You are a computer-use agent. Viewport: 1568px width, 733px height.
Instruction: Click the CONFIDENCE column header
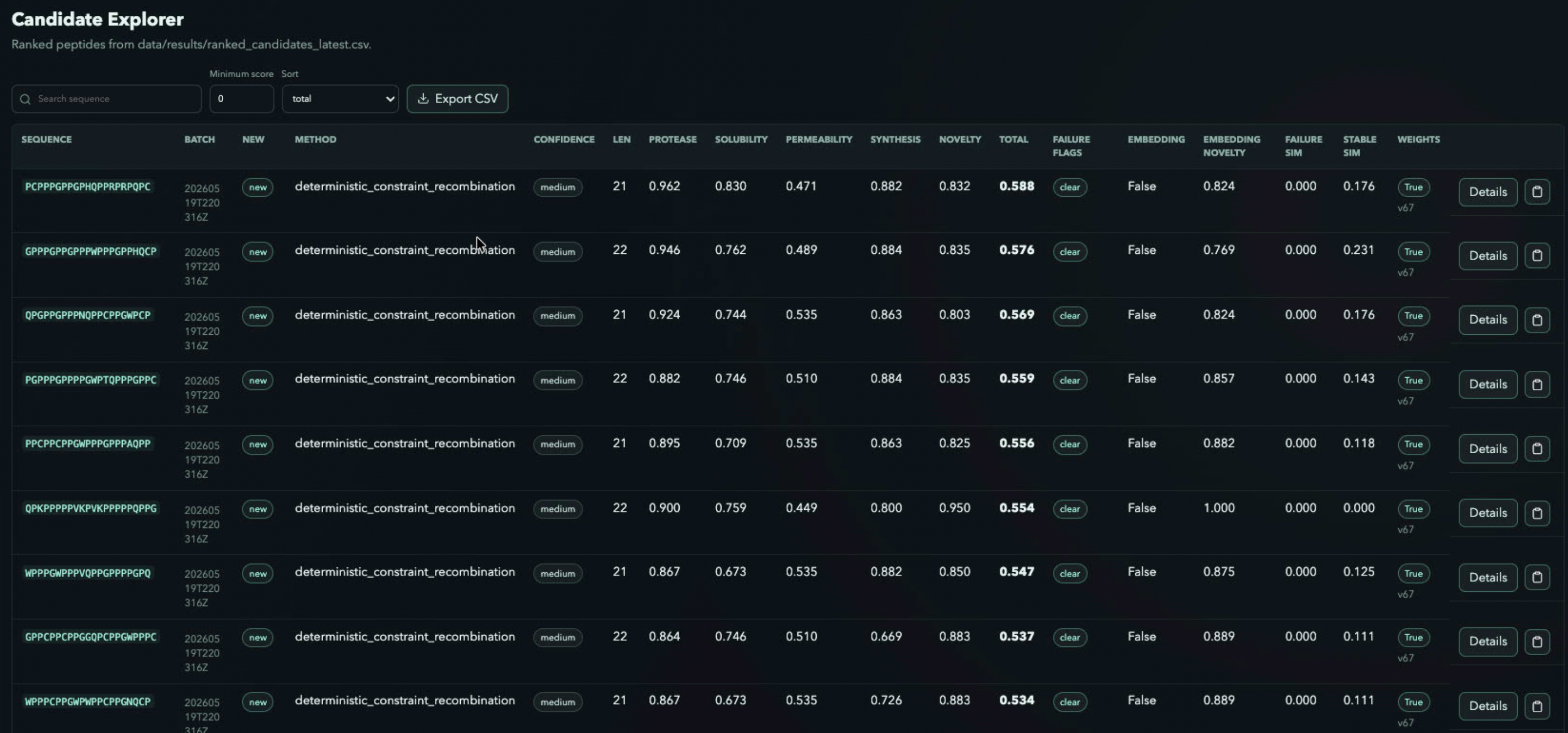563,139
